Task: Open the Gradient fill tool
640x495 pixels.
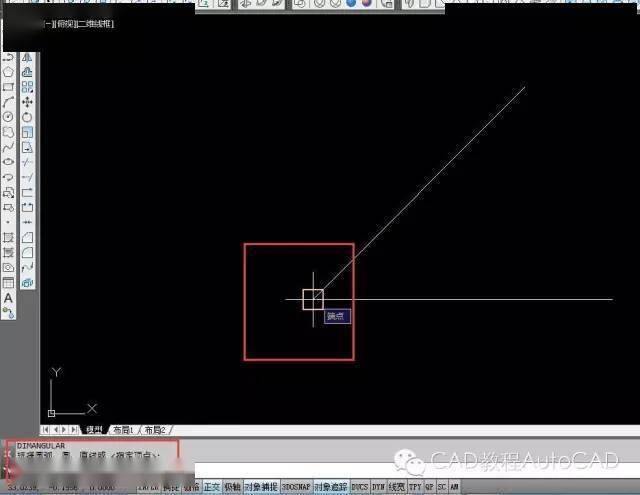Action: pos(8,253)
